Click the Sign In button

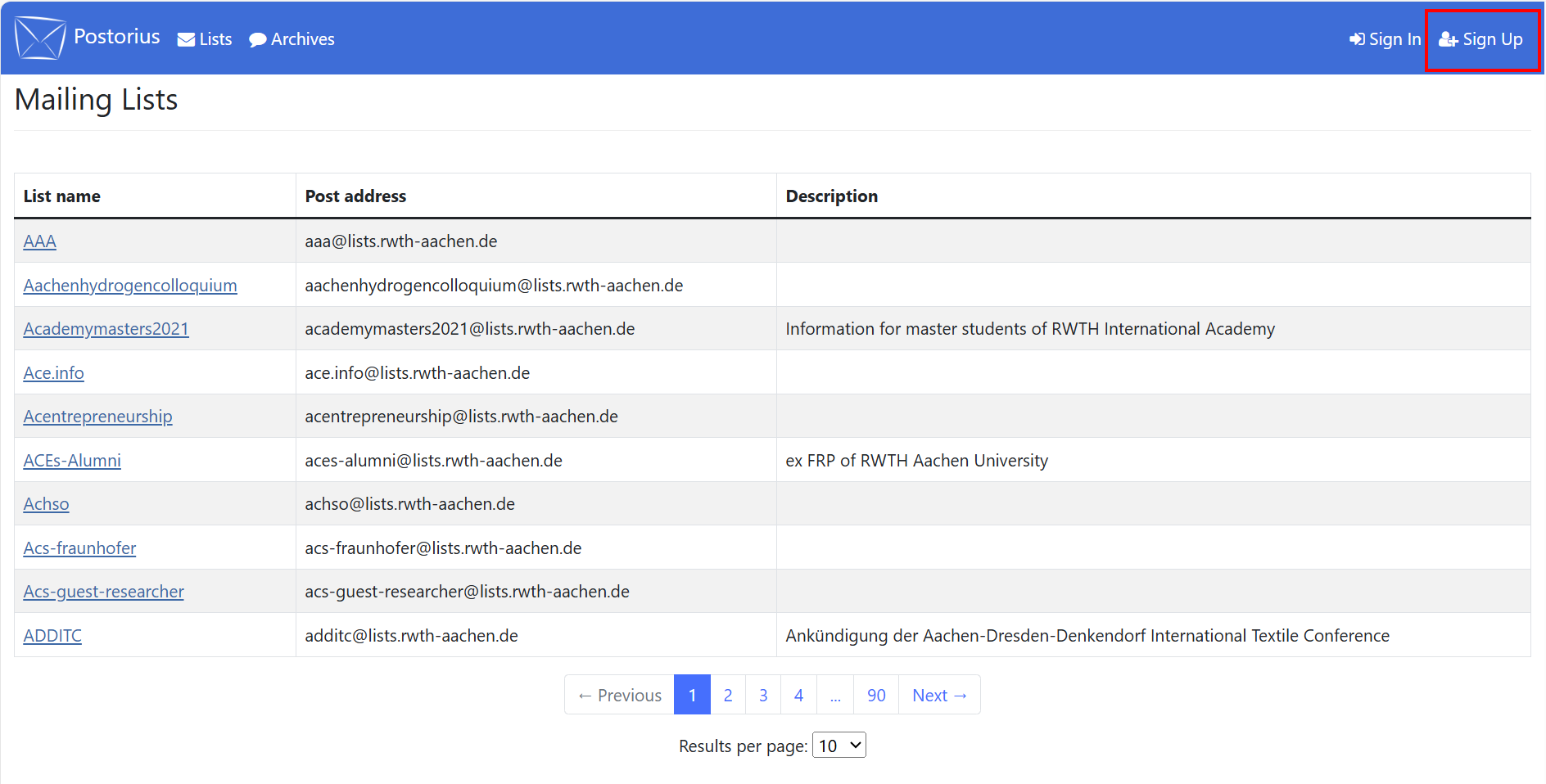click(x=1384, y=38)
